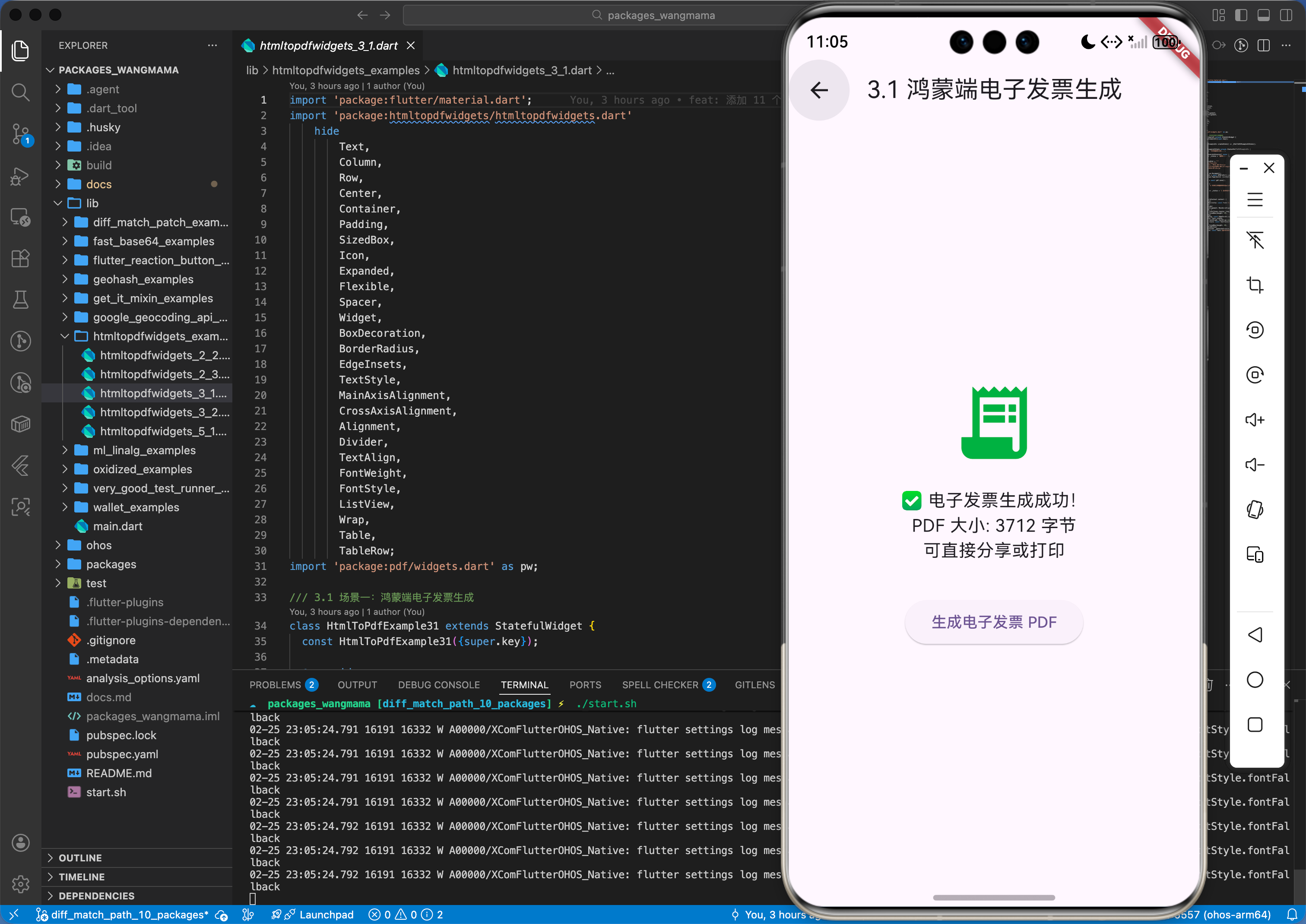Tap the 生成电子发票 PDF button
The width and height of the screenshot is (1306, 924).
tap(993, 622)
